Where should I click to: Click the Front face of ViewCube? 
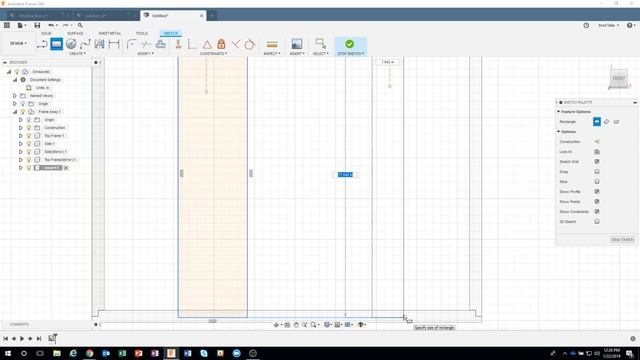[x=618, y=78]
